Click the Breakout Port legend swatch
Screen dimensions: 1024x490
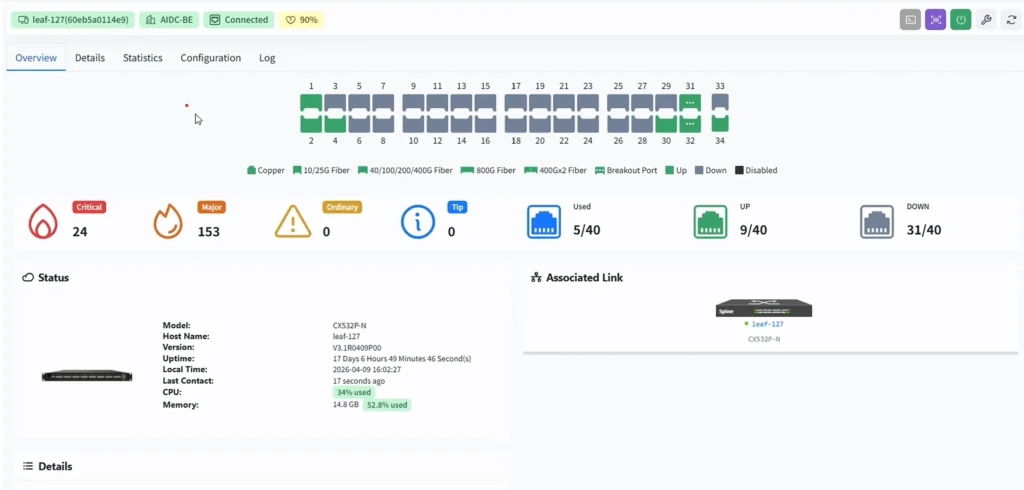(x=600, y=171)
